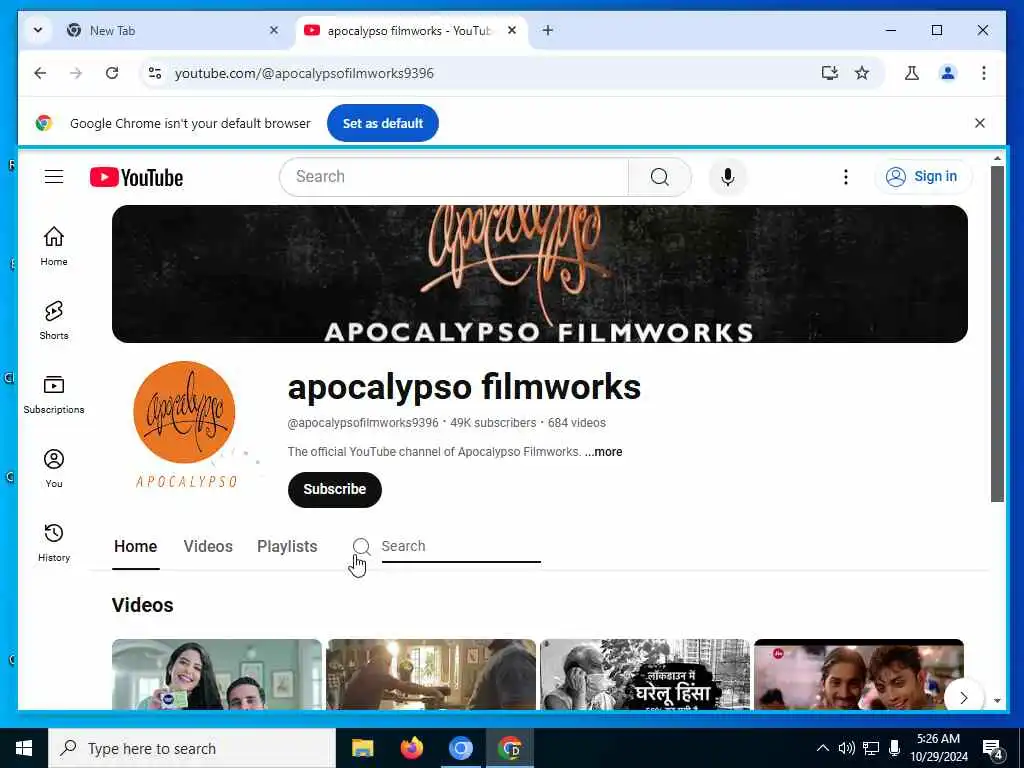Viewport: 1024px width, 768px height.
Task: Open Chrome profile icon
Action: pyautogui.click(x=948, y=73)
